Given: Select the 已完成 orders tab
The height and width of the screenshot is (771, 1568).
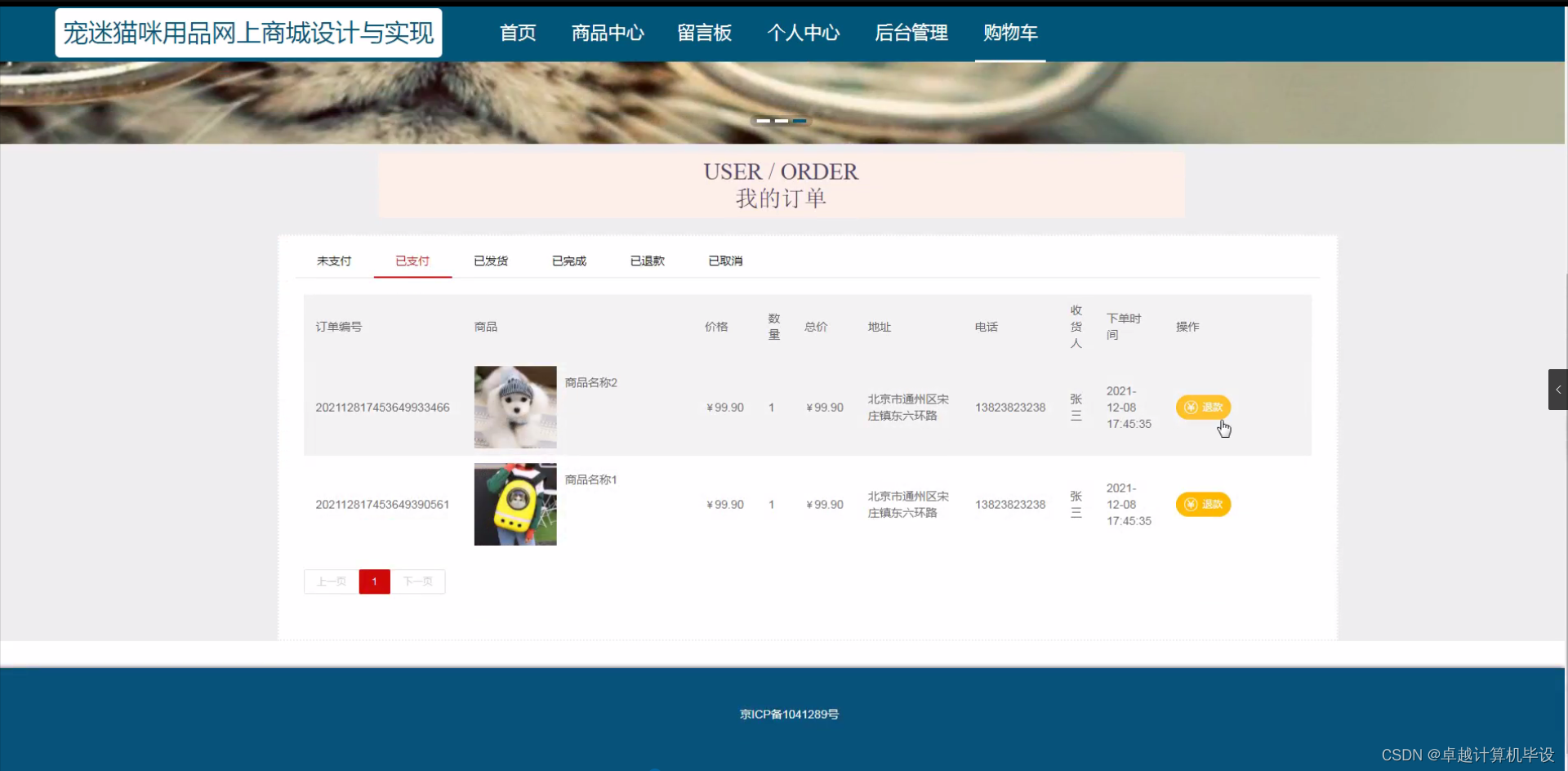Looking at the screenshot, I should pos(568,261).
